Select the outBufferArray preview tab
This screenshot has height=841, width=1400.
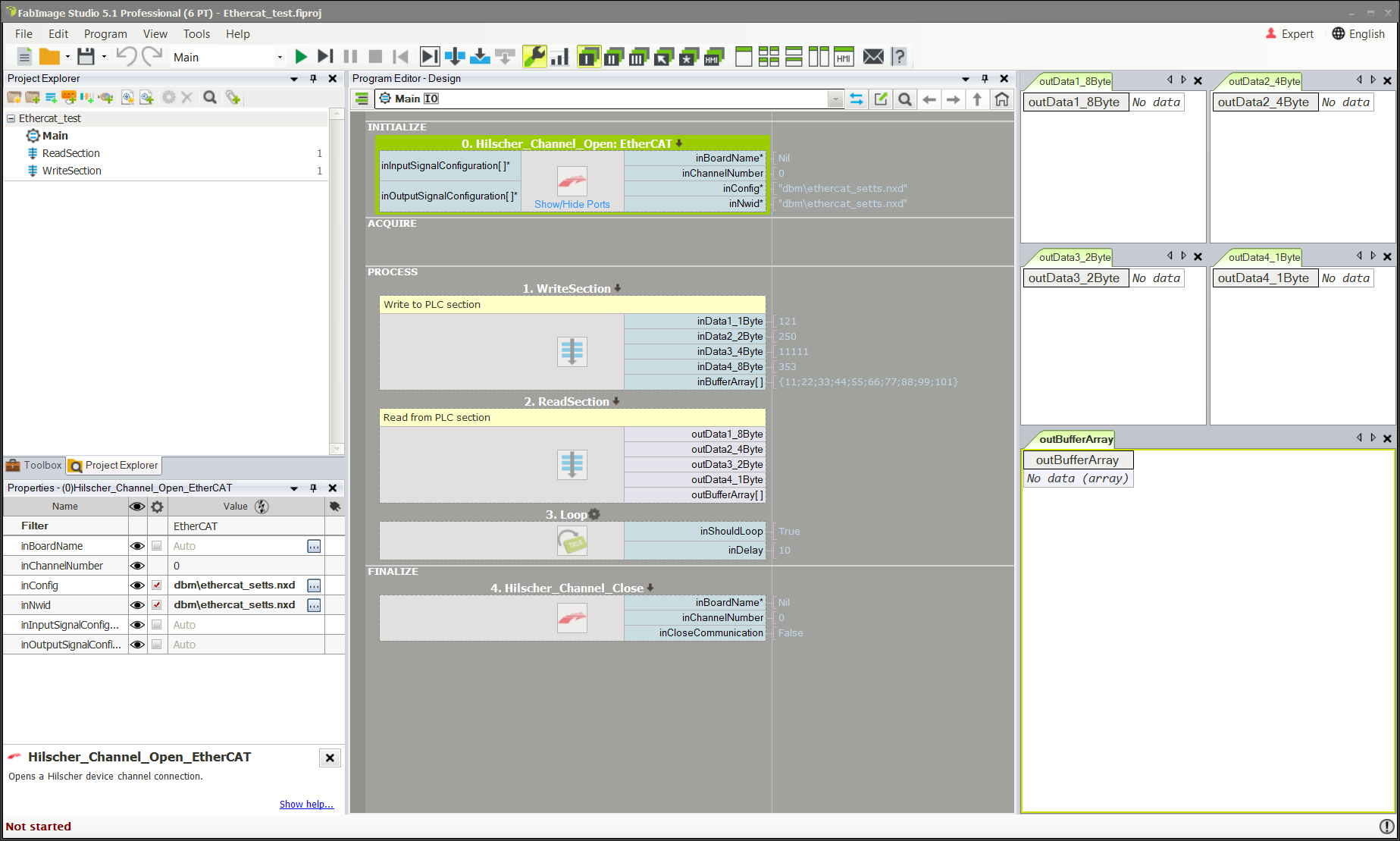pos(1076,439)
